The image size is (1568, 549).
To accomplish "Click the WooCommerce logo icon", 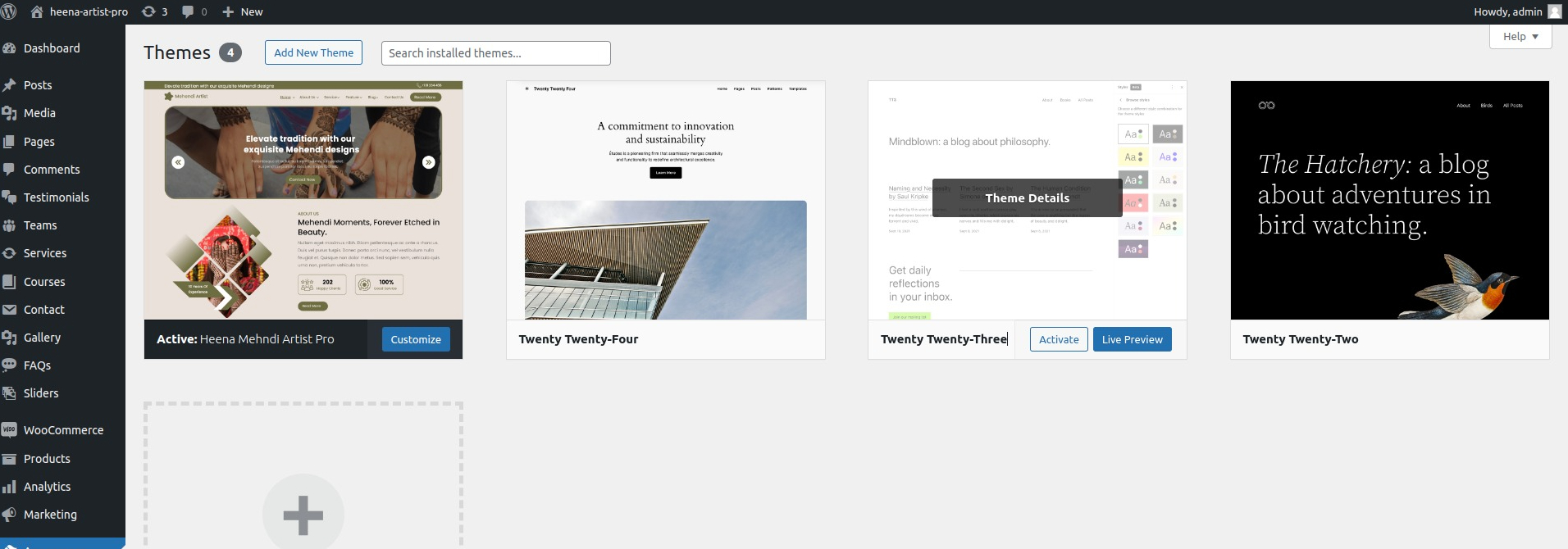I will tap(9, 430).
